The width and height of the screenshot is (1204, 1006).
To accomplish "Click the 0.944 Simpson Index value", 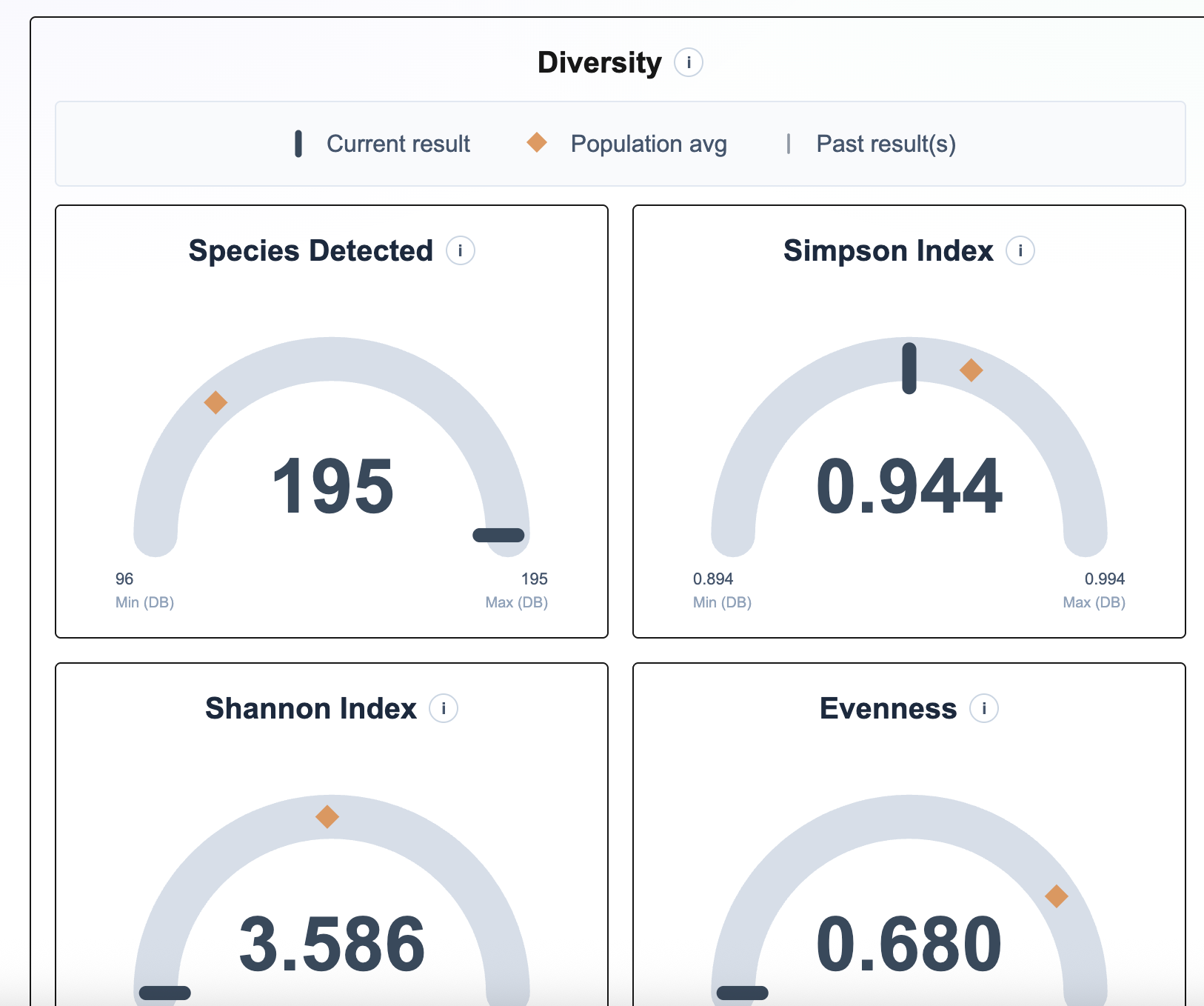I will tap(909, 487).
